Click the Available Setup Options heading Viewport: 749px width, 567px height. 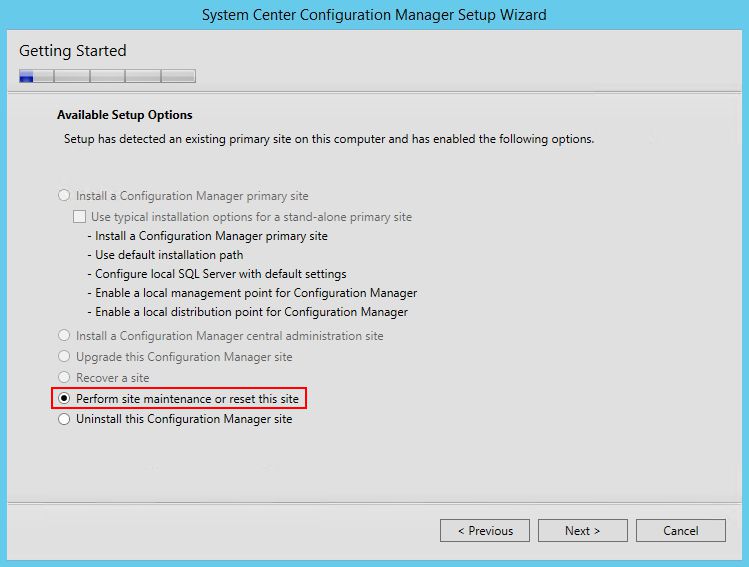125,115
